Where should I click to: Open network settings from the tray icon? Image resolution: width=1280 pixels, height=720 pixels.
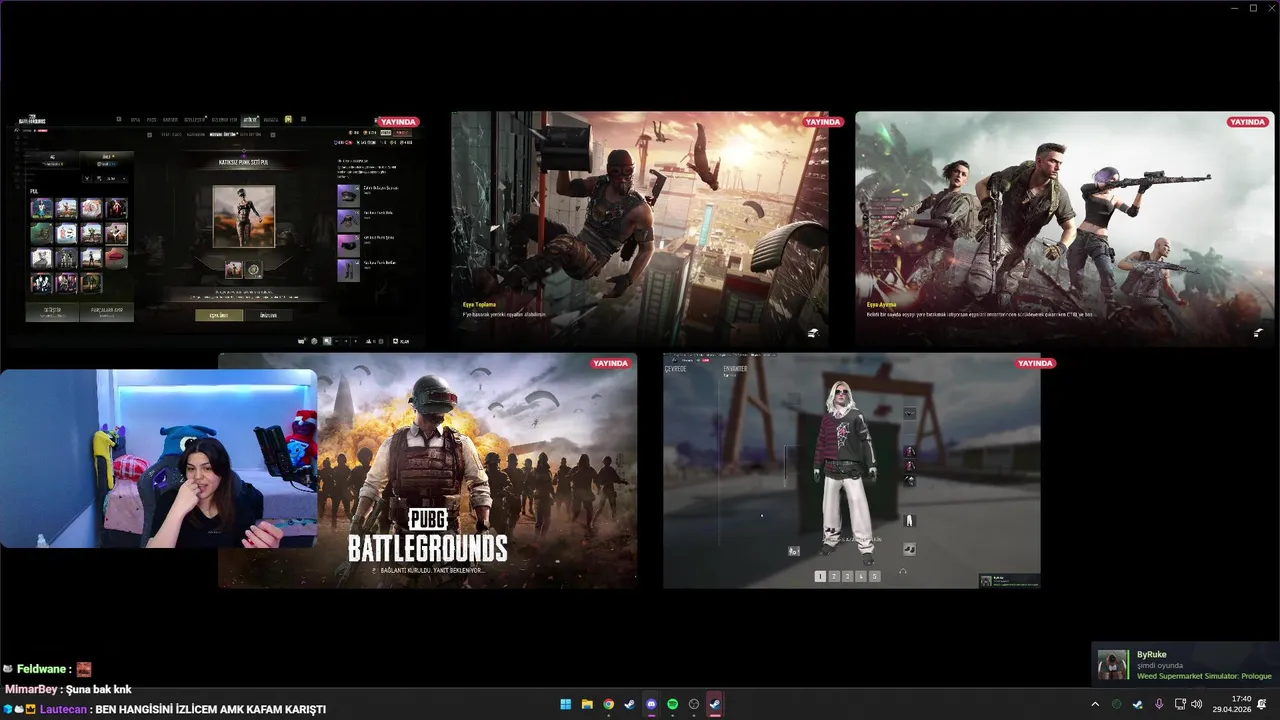click(x=1180, y=704)
